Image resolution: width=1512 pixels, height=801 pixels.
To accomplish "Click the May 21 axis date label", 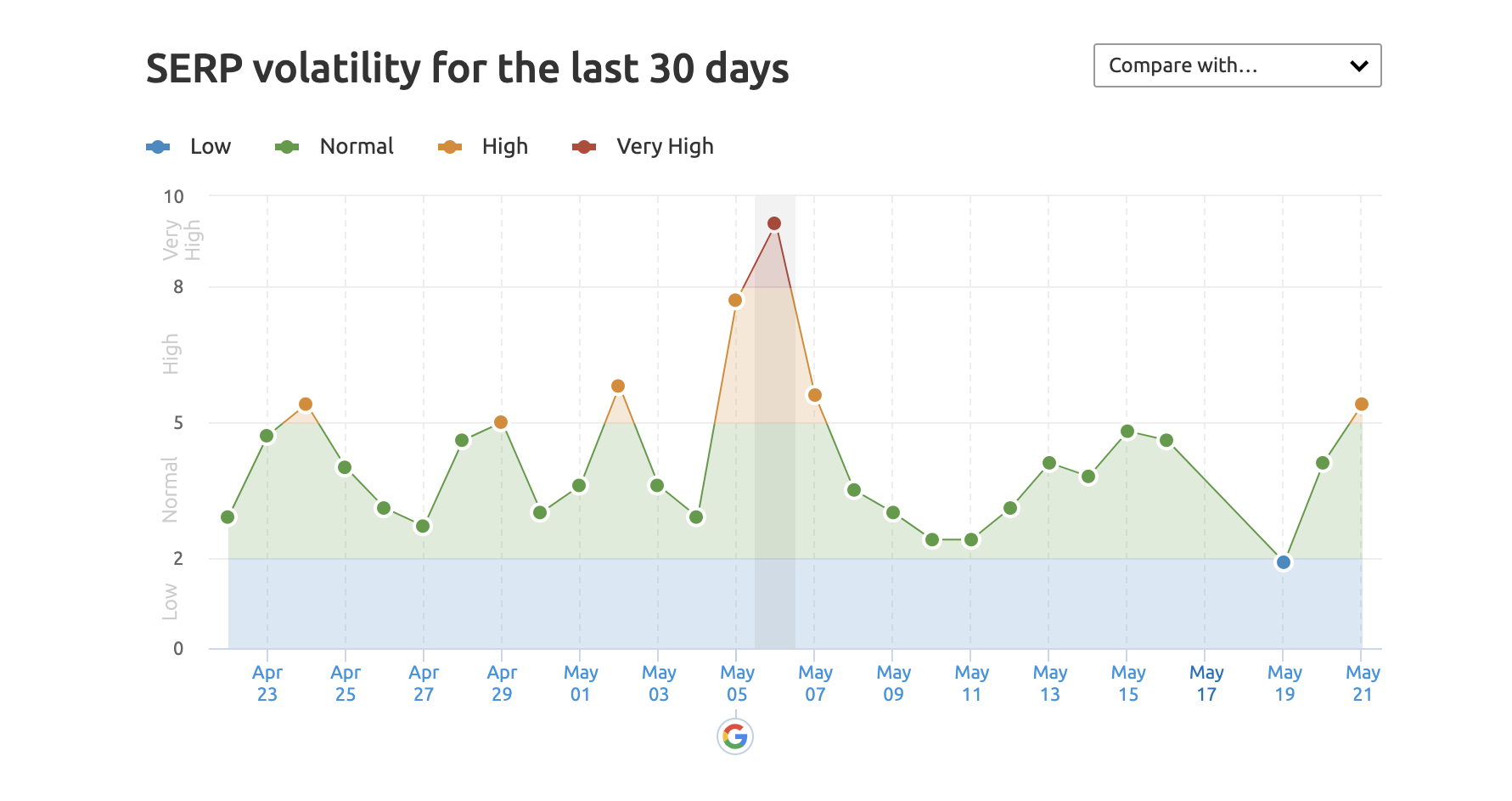I will 1363,684.
